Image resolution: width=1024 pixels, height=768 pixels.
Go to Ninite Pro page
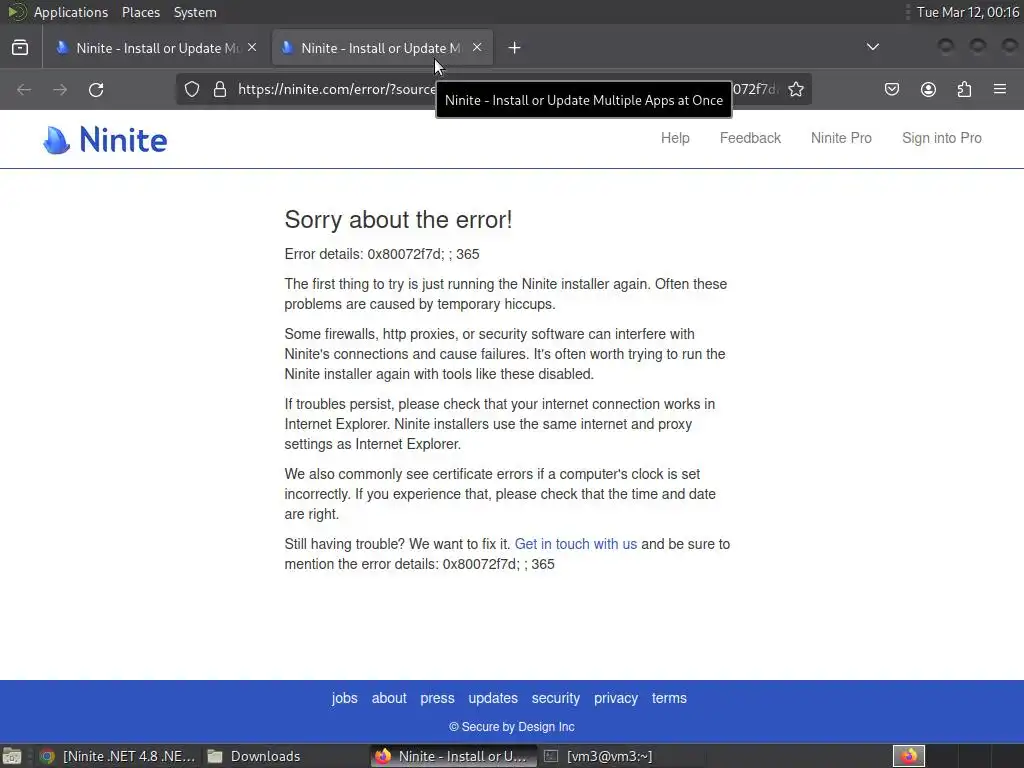tap(841, 138)
